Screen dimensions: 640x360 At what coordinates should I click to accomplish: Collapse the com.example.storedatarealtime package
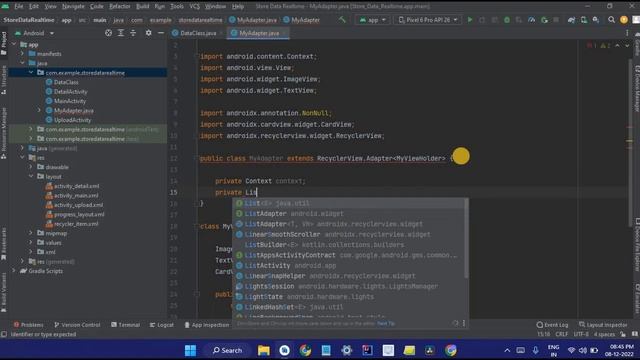(x=31, y=72)
